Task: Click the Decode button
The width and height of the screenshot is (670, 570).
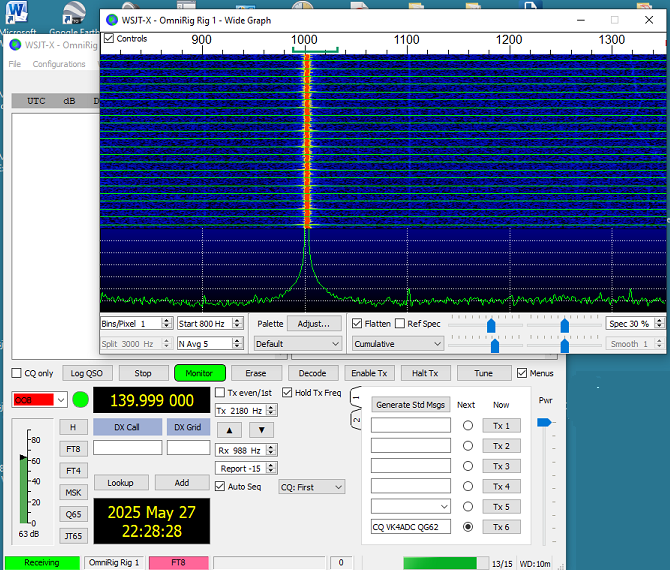Action: pyautogui.click(x=312, y=373)
